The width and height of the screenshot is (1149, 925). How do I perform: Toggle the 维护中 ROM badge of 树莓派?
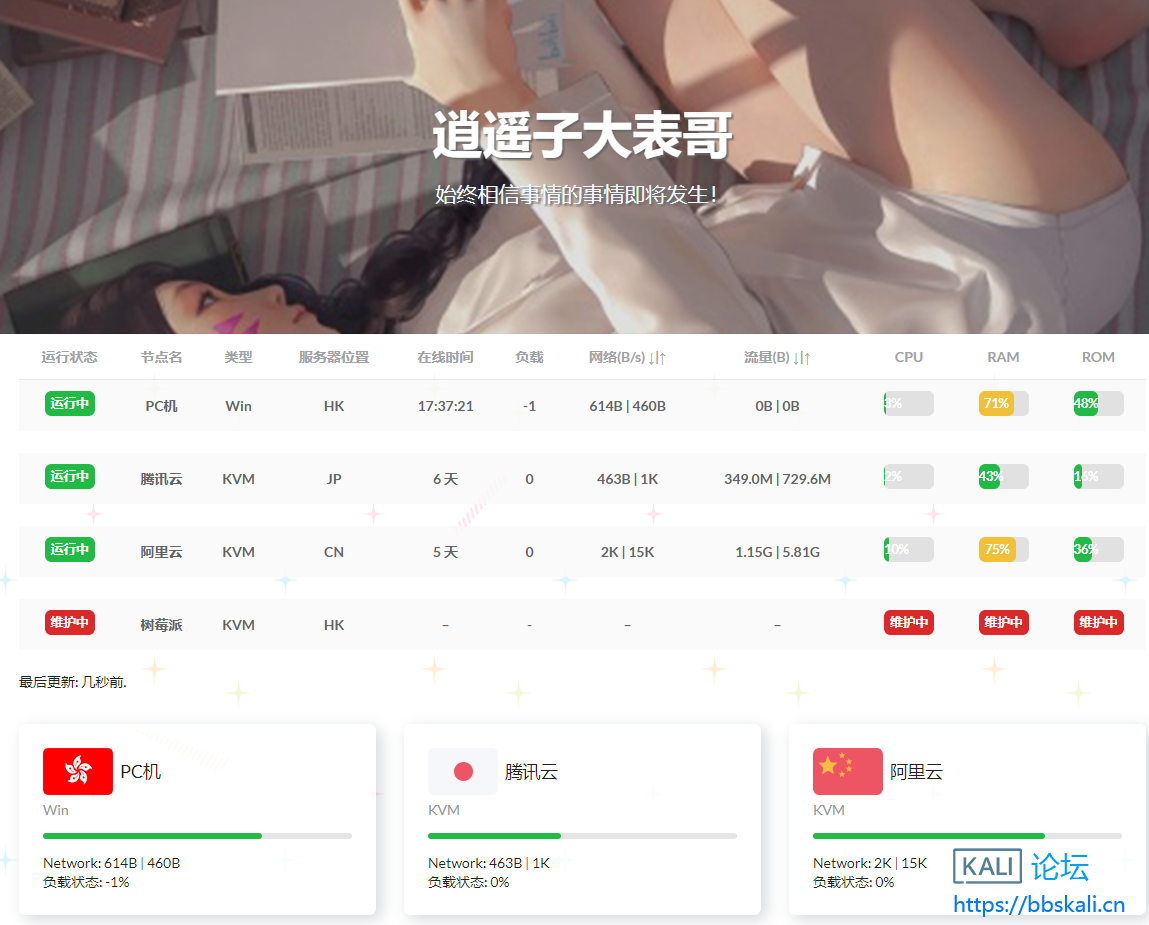(x=1098, y=622)
